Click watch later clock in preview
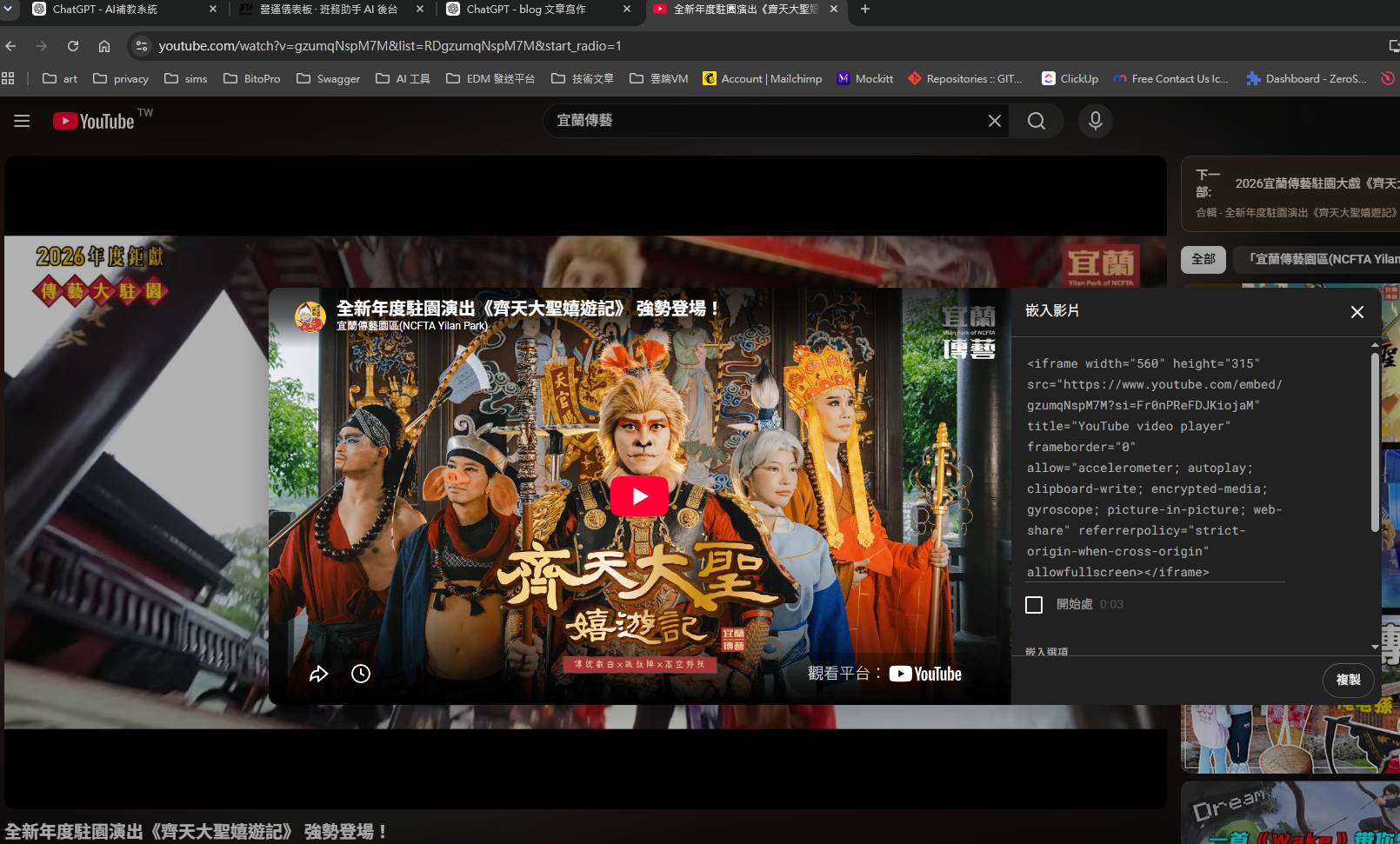 pos(361,674)
